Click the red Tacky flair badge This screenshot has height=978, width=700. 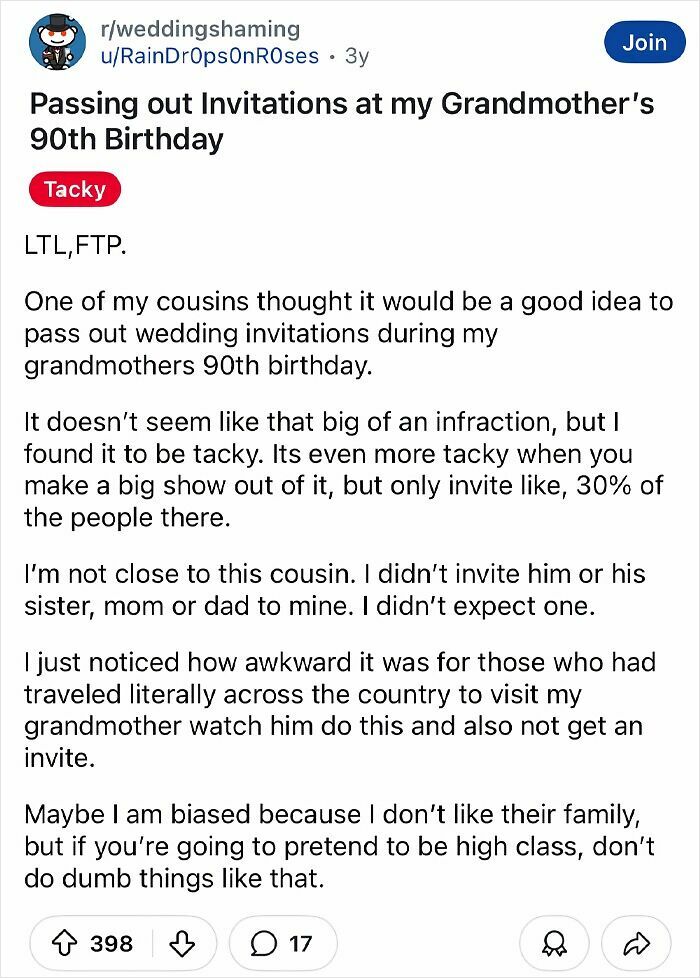(x=74, y=189)
